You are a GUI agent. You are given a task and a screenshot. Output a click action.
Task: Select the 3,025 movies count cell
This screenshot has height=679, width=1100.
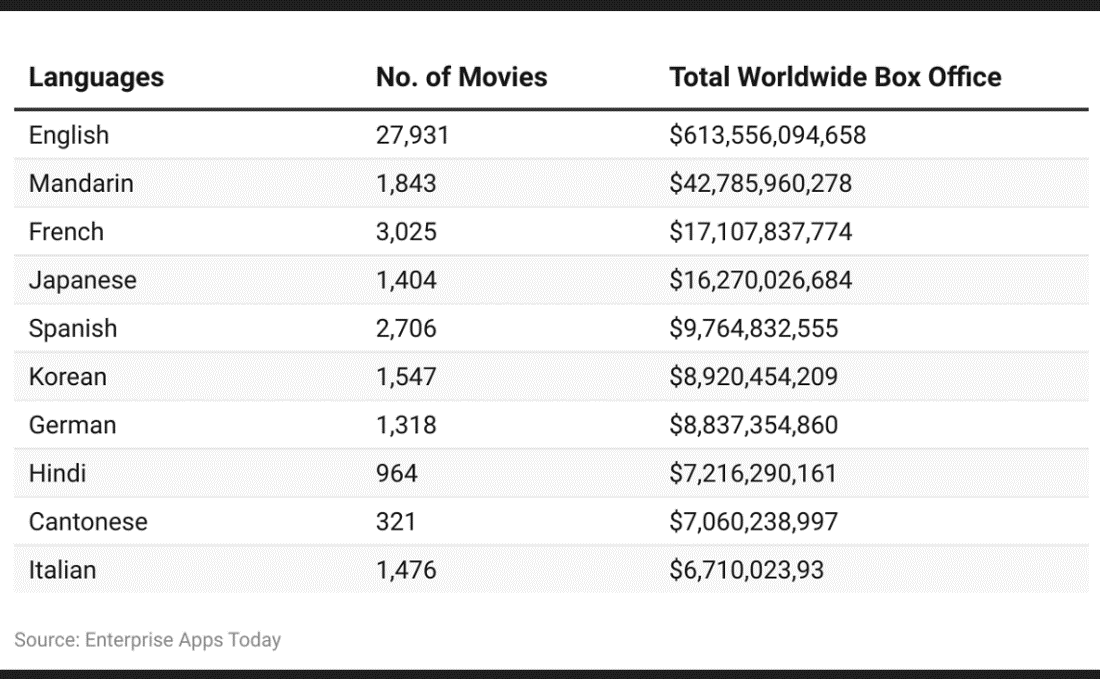pos(406,232)
